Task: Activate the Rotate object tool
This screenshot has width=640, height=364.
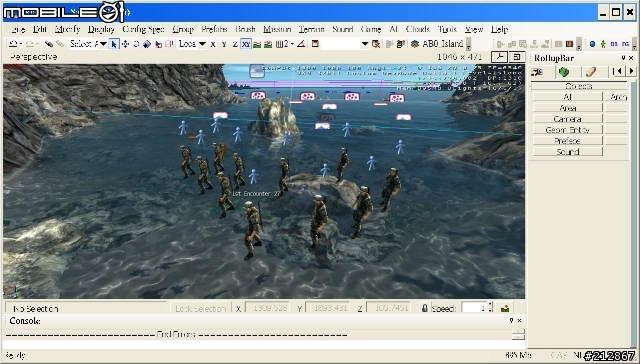Action: click(136, 44)
